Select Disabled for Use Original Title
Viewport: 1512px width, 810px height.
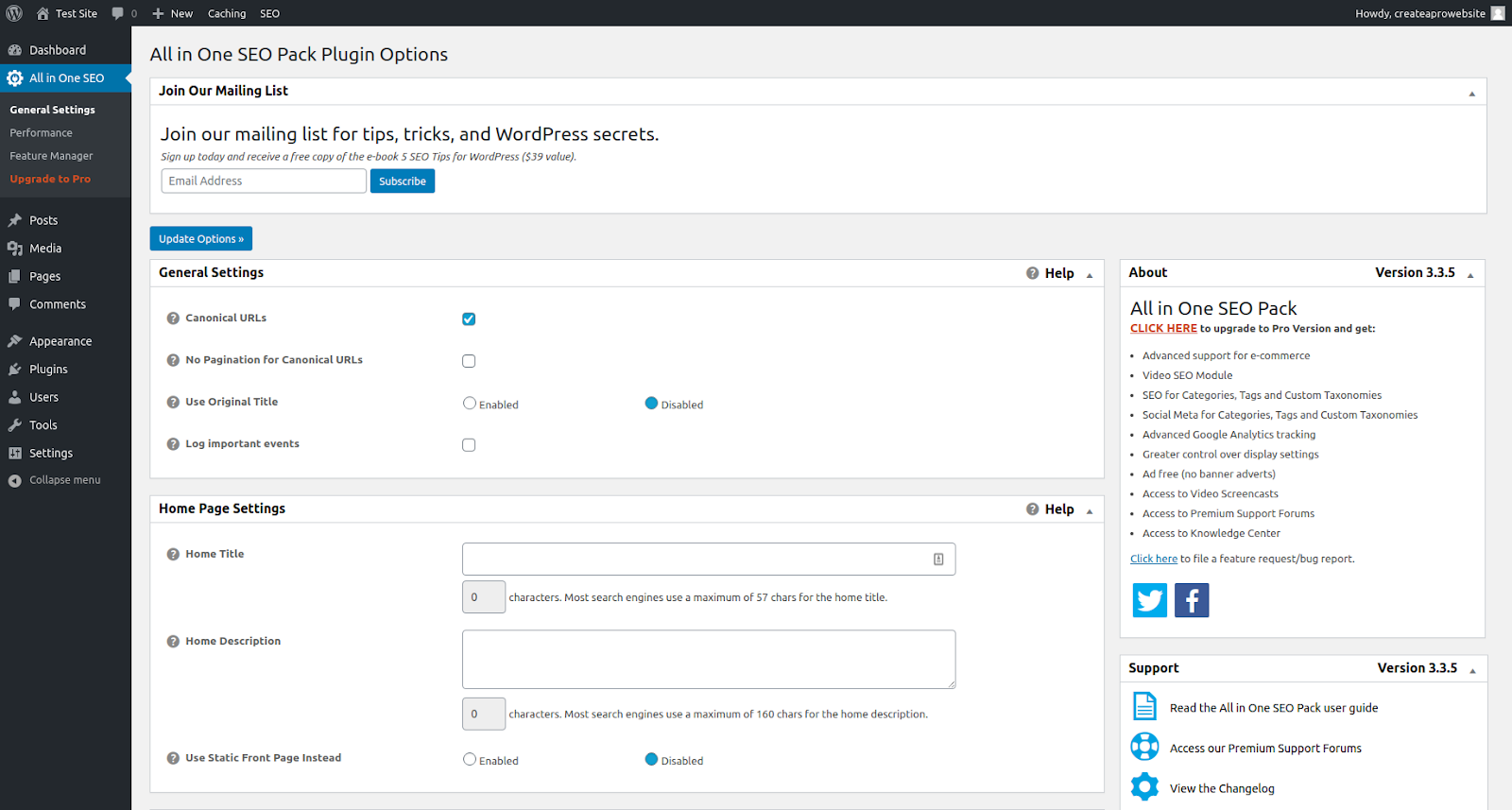651,404
